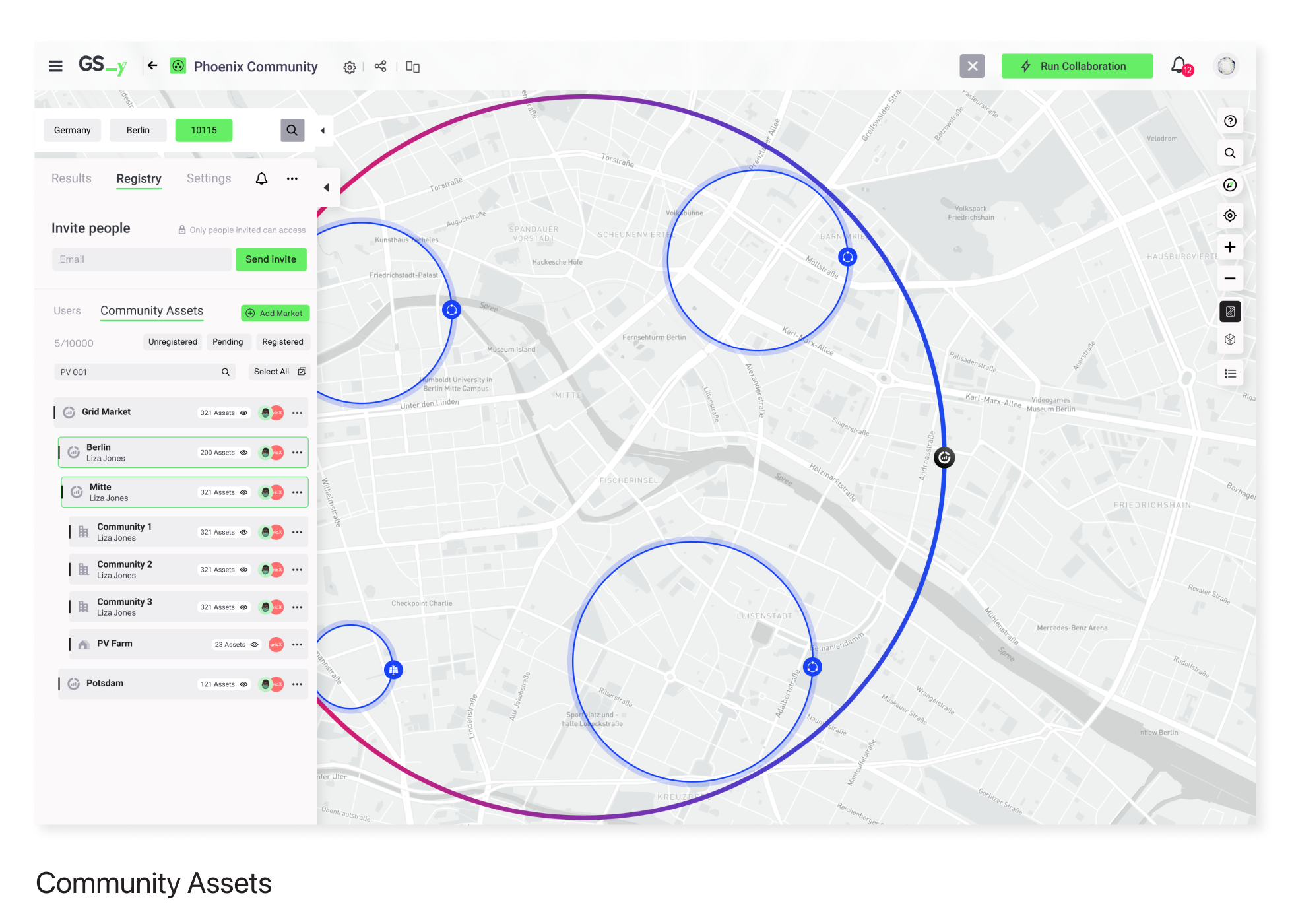Click the share icon in header

380,66
